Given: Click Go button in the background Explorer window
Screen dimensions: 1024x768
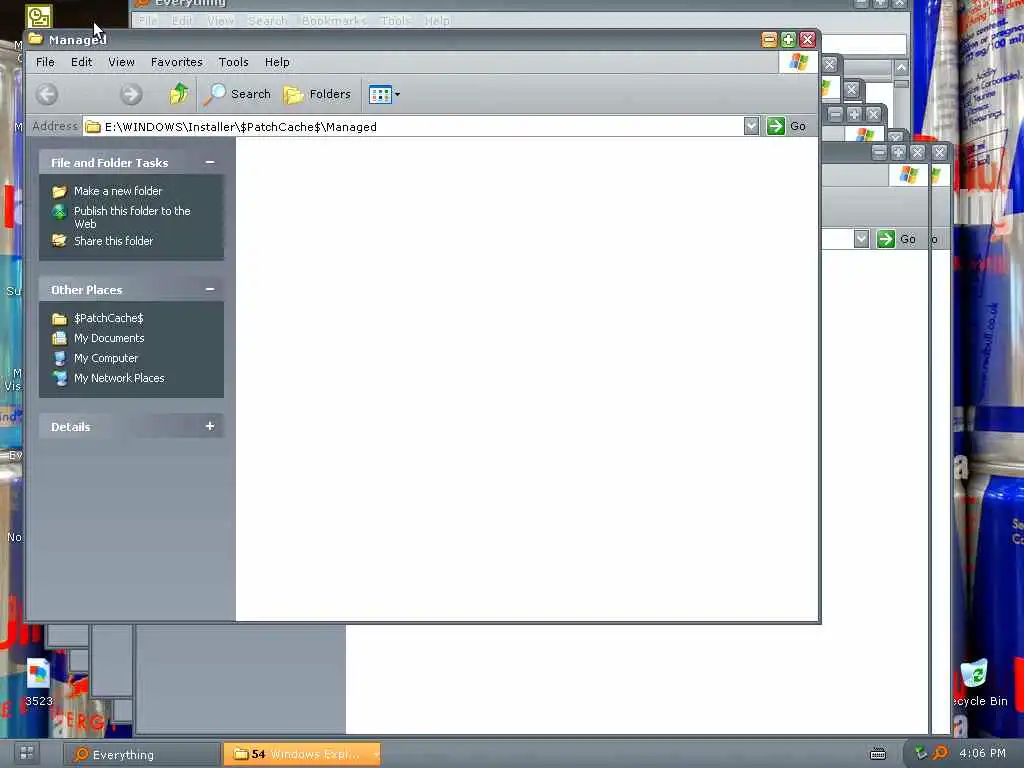Looking at the screenshot, I should click(x=897, y=239).
